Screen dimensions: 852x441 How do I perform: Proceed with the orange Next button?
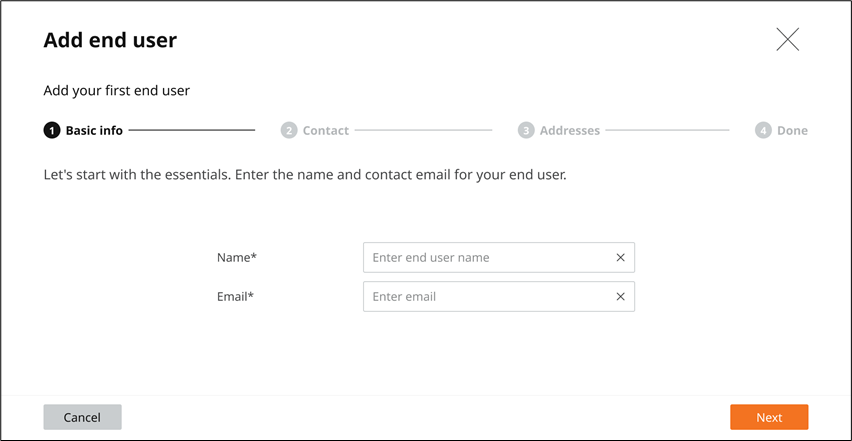coord(768,417)
